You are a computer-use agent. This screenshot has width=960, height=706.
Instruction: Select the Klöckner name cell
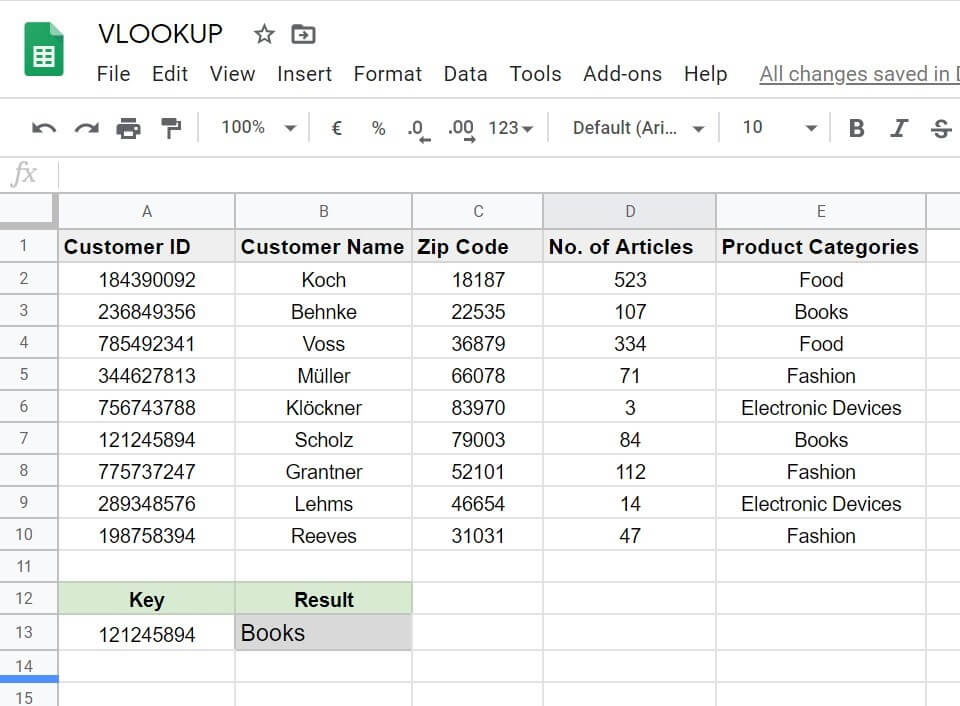click(324, 408)
